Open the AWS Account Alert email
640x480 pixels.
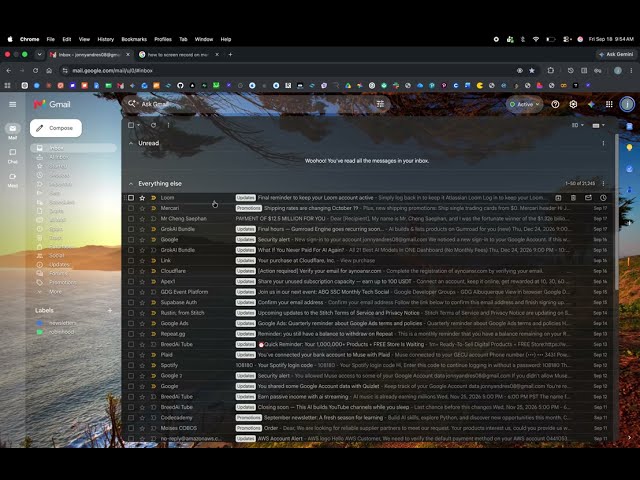coord(367,439)
